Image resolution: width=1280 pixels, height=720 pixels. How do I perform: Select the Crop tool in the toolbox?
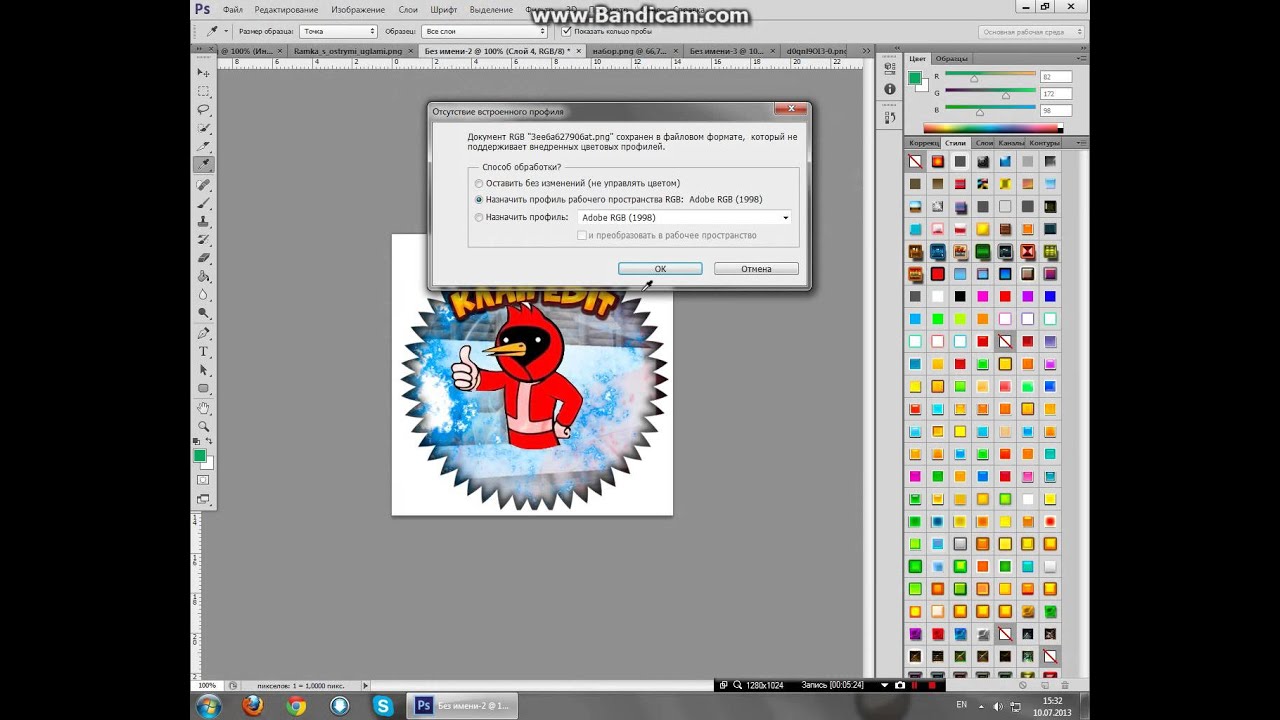coord(204,147)
